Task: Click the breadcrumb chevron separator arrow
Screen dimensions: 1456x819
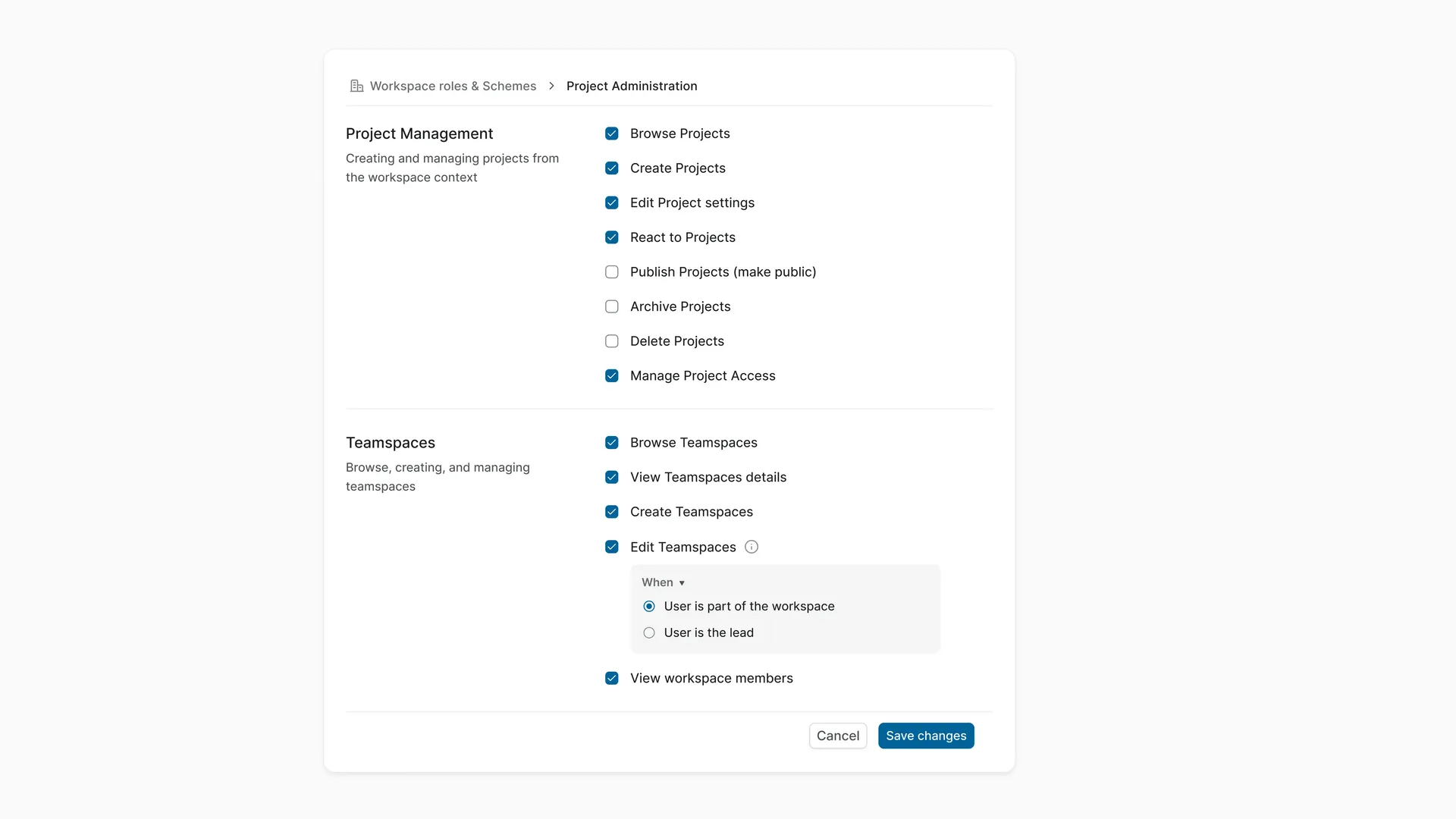Action: click(551, 86)
